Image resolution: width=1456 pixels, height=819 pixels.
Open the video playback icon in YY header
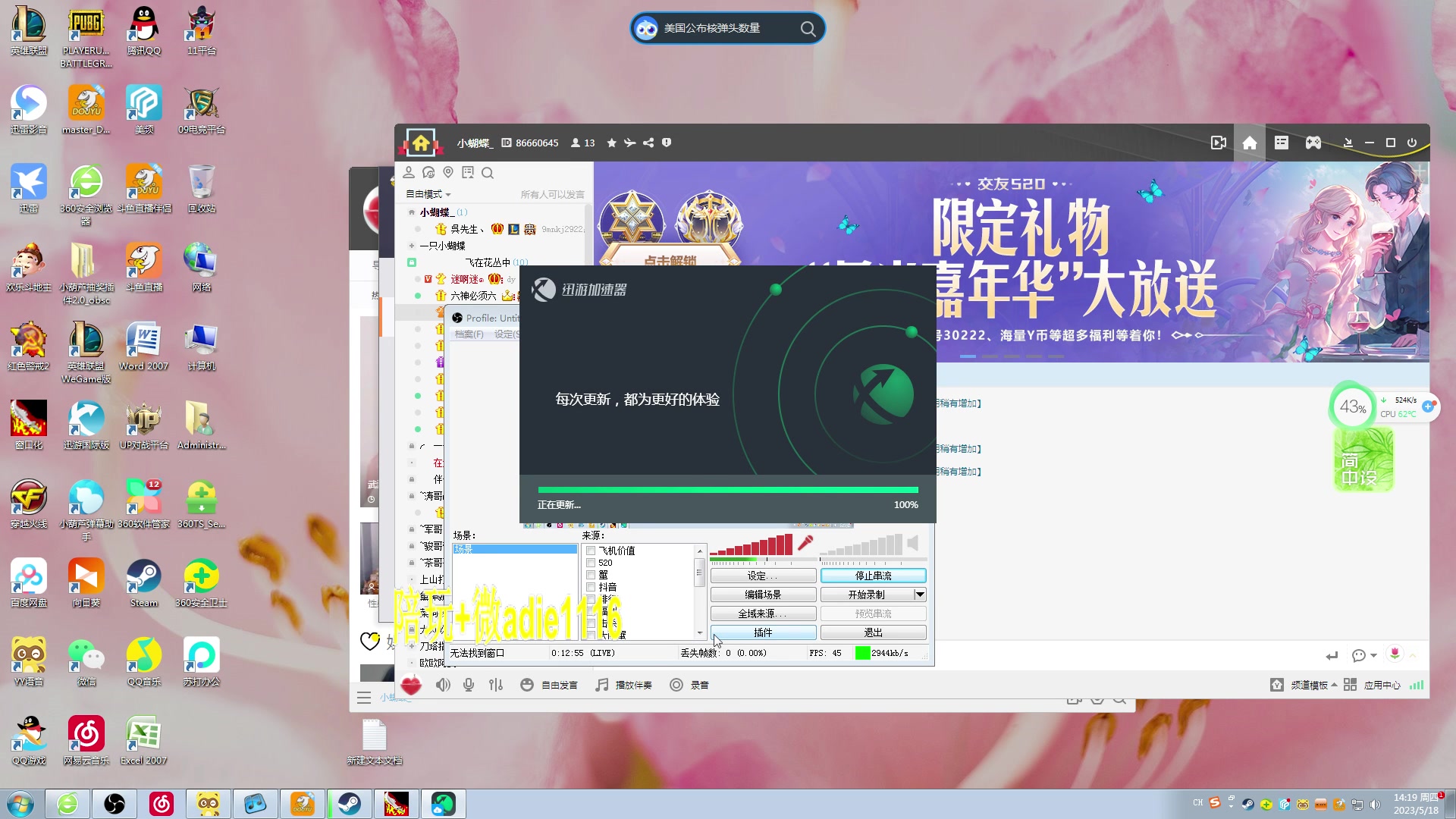1219,143
